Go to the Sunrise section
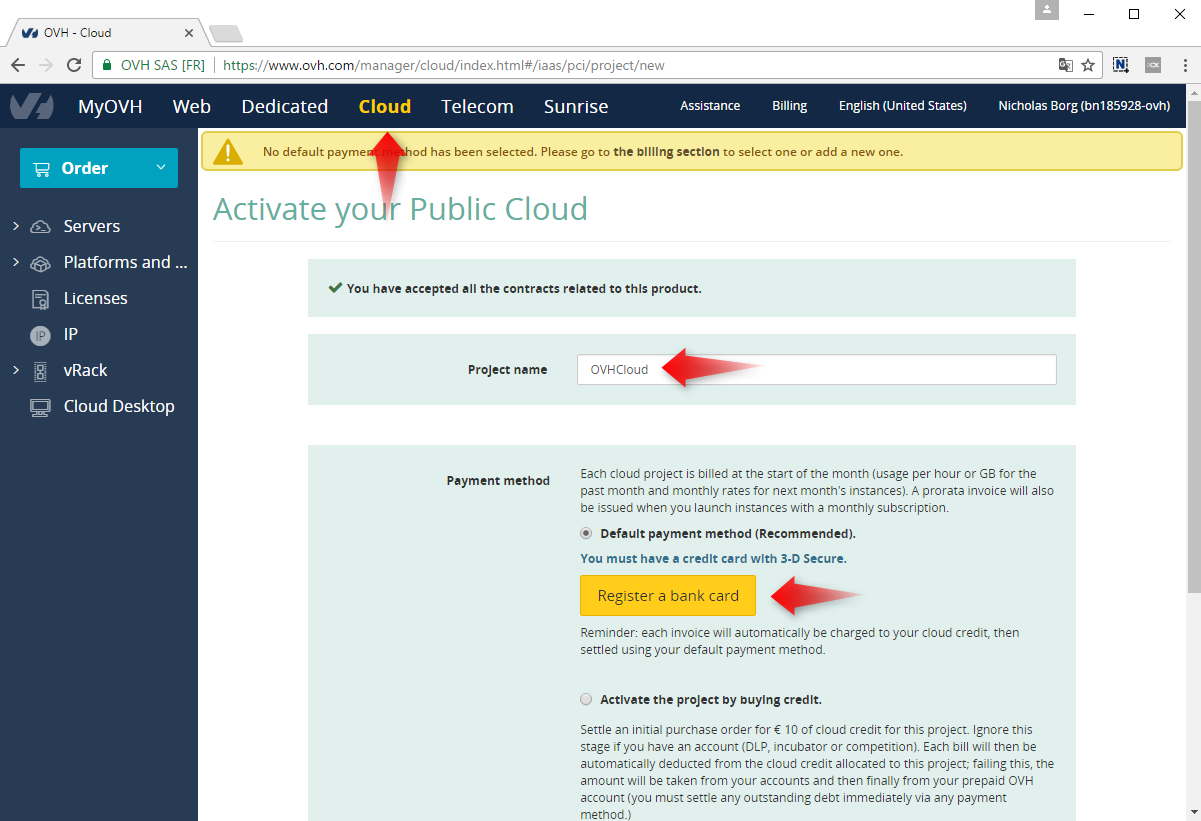This screenshot has height=821, width=1201. [576, 106]
